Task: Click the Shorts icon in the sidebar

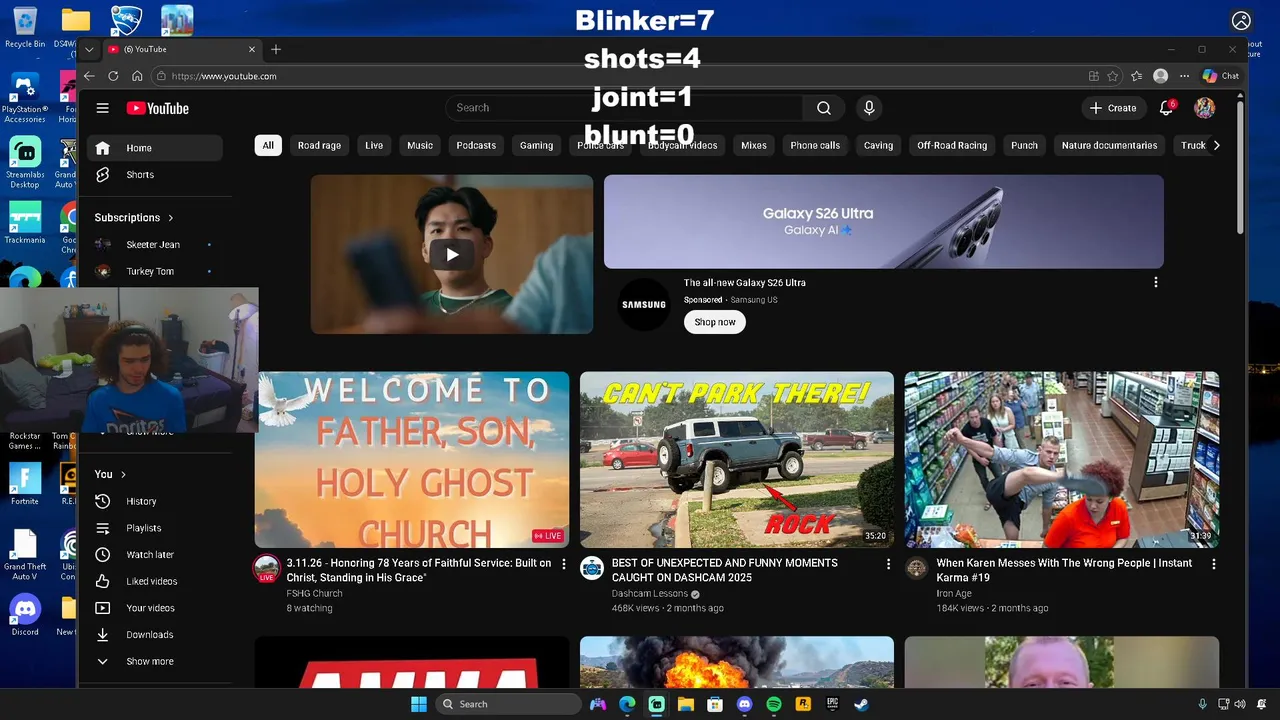Action: click(x=102, y=174)
